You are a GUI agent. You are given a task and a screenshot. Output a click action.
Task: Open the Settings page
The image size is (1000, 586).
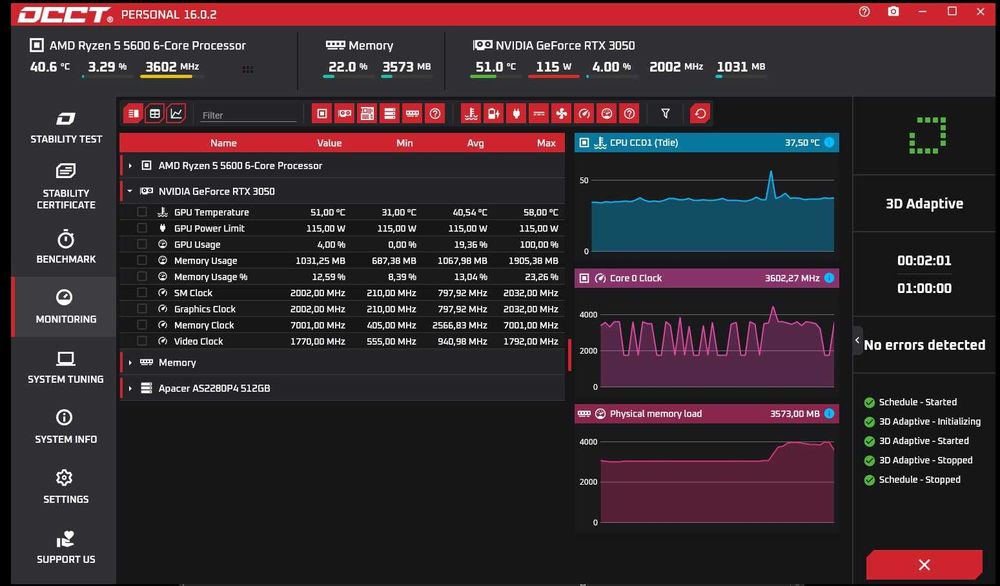(x=66, y=487)
